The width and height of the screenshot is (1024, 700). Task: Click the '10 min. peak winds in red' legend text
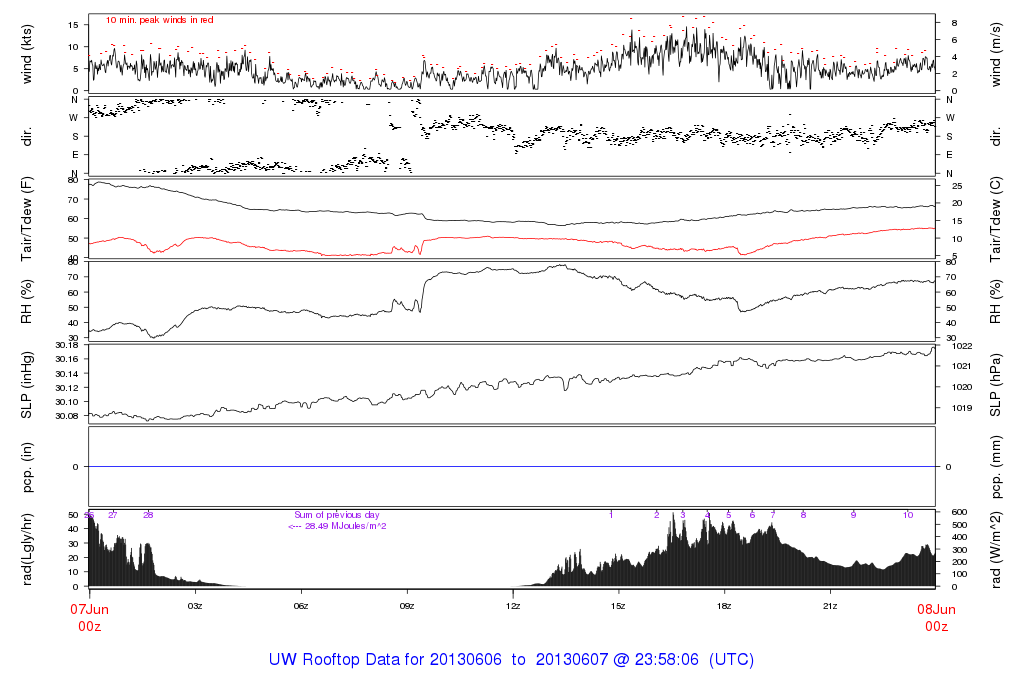(160, 20)
